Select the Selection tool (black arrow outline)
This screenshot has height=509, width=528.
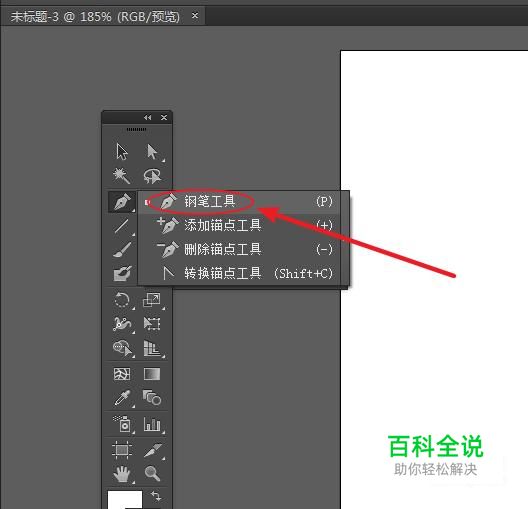(x=122, y=151)
